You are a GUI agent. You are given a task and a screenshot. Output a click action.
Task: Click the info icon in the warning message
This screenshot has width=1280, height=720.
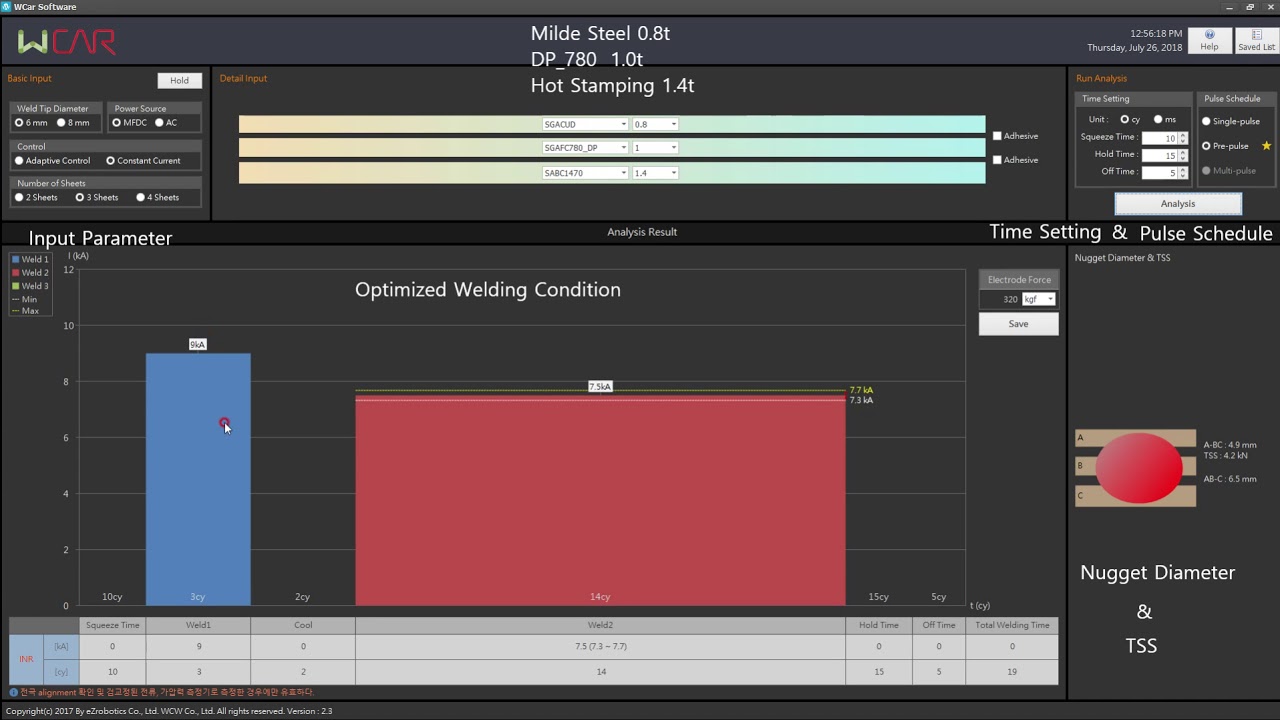point(14,692)
